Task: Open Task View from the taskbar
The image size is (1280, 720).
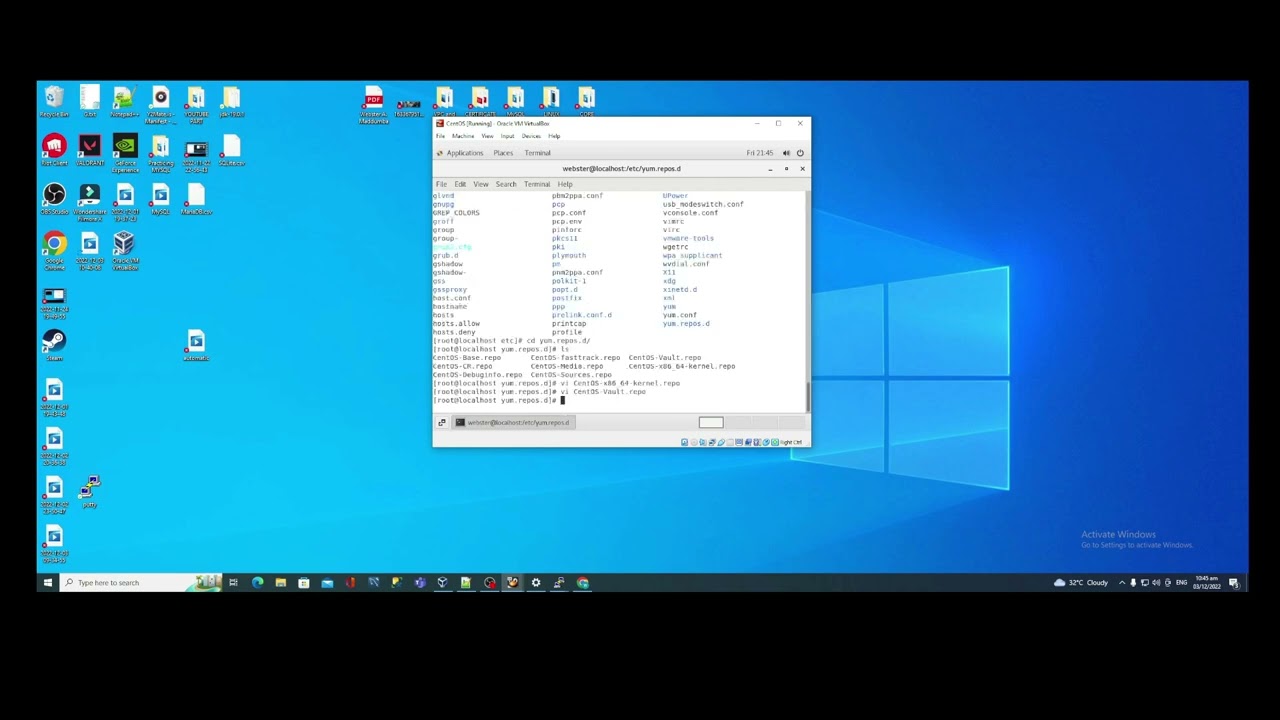Action: (x=233, y=582)
